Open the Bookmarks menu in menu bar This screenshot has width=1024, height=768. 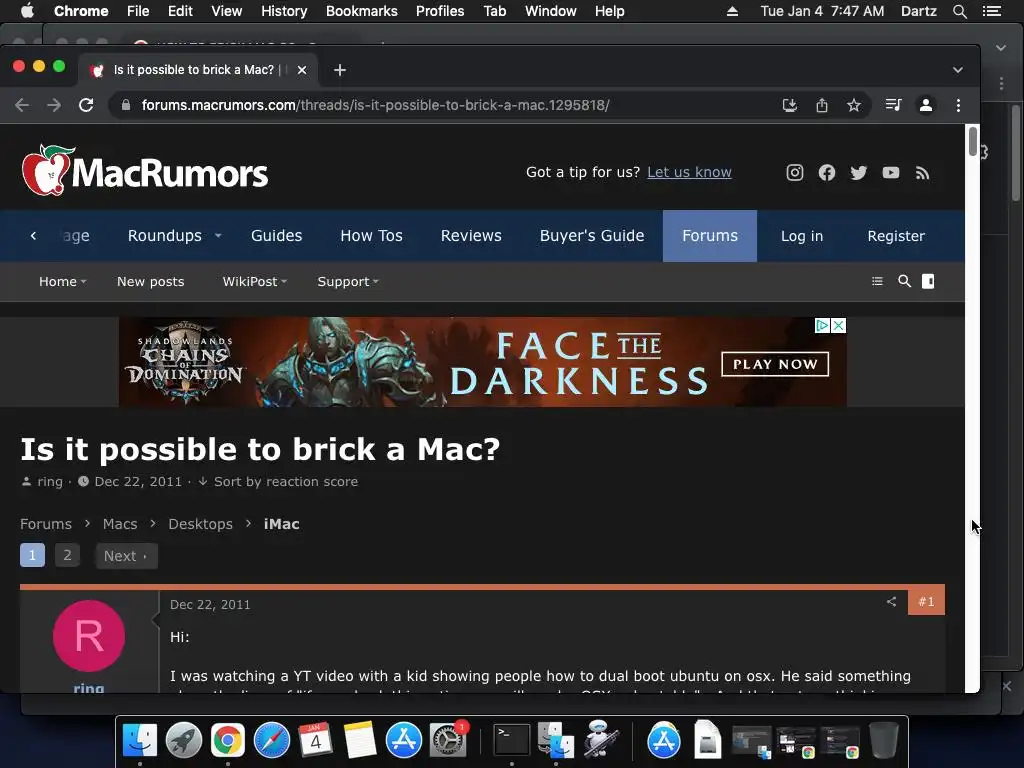pos(362,11)
